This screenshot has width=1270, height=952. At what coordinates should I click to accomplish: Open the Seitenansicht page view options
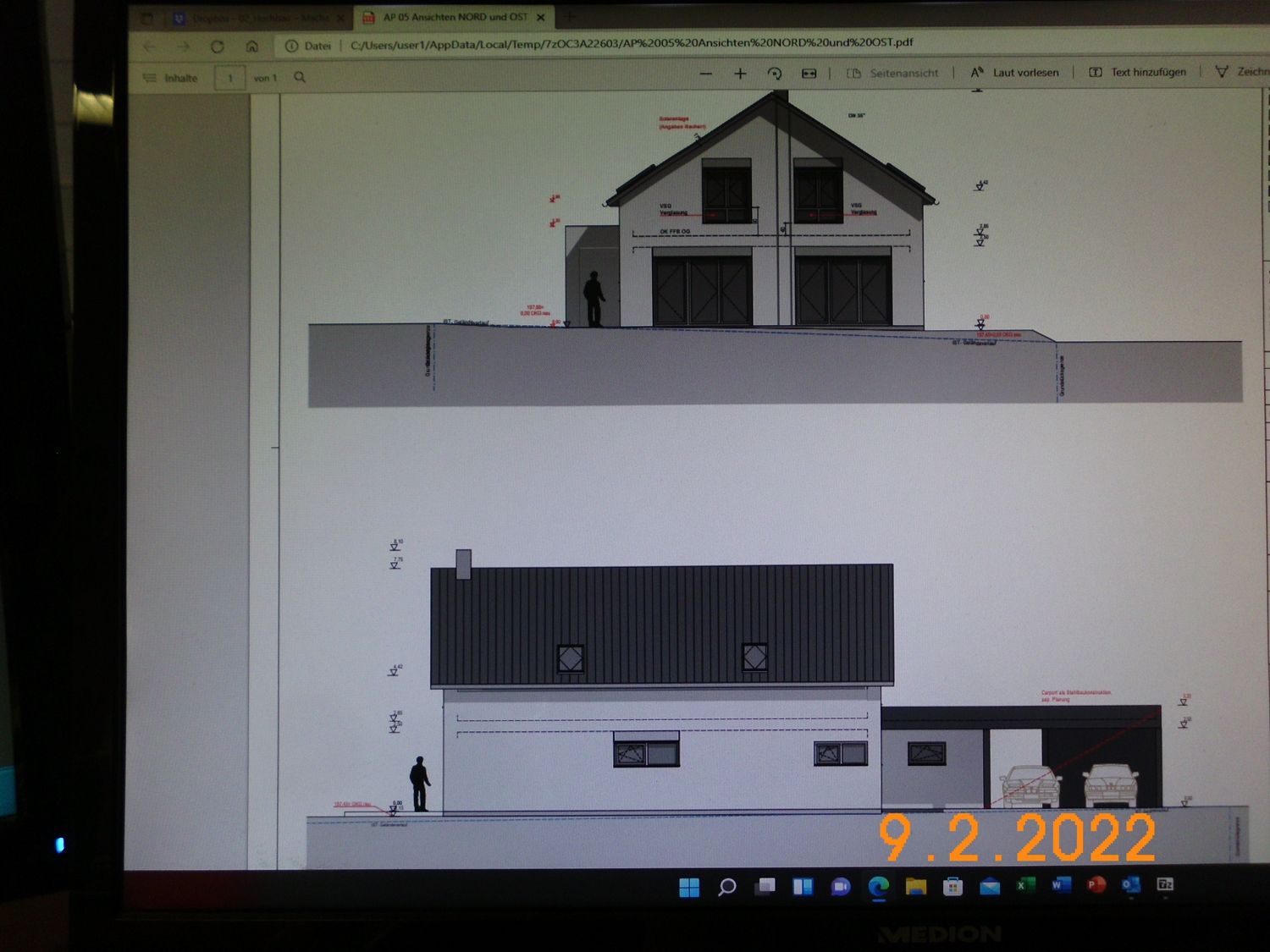[893, 74]
